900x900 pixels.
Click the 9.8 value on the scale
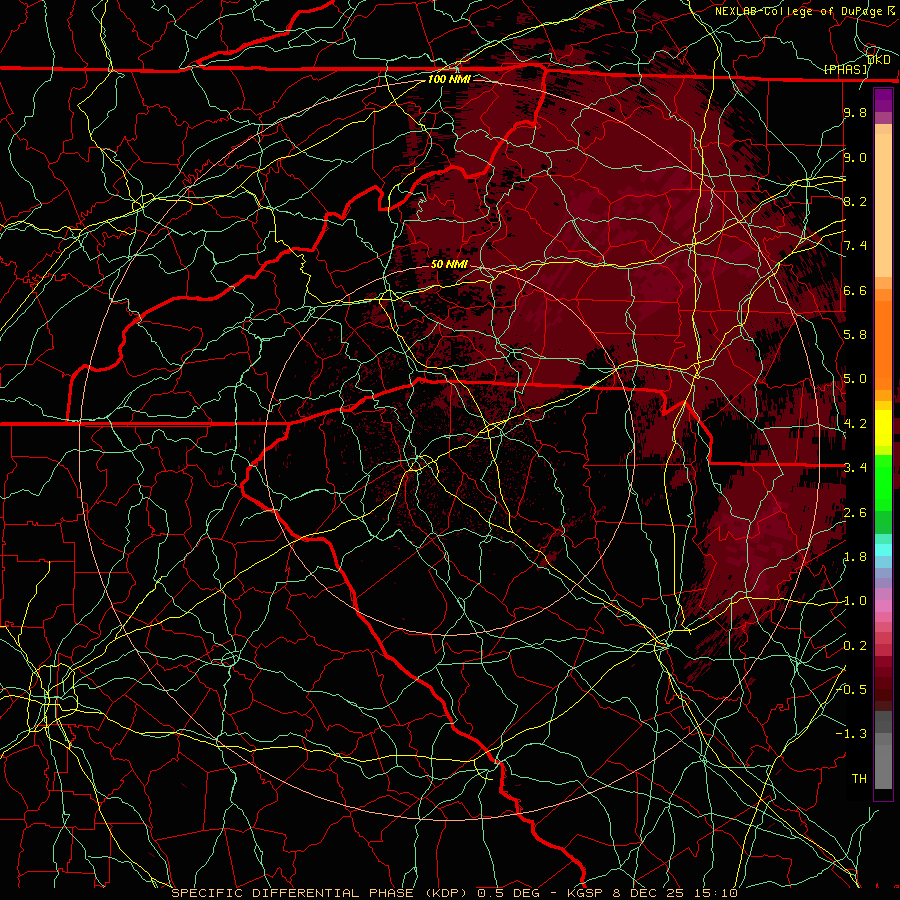855,112
